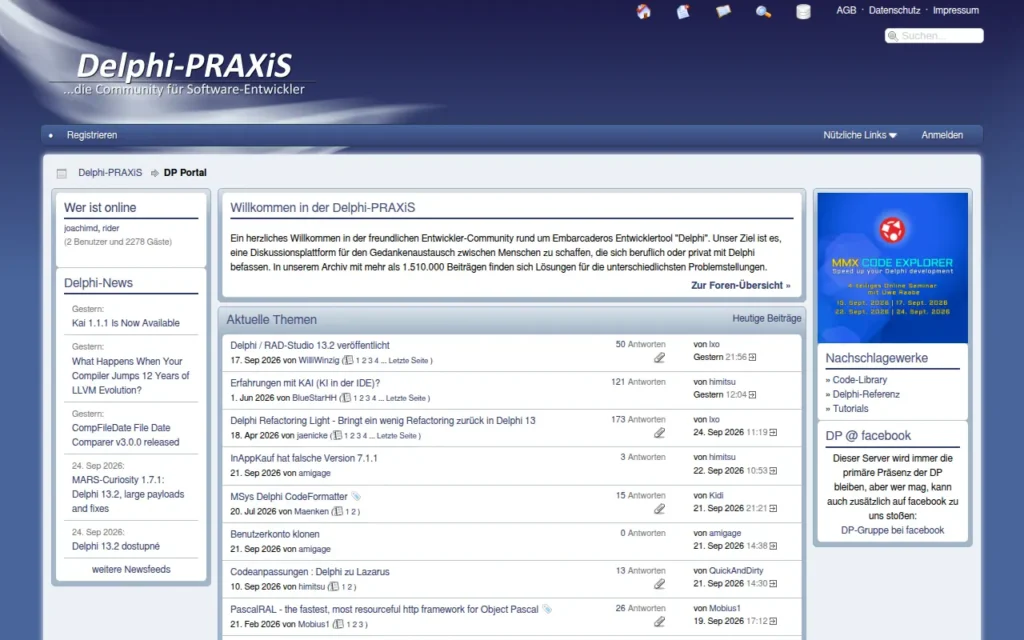The image size is (1024, 640).
Task: Open thread Codeanpassungen : Delphi zu Lazarus
Action: coord(310,572)
